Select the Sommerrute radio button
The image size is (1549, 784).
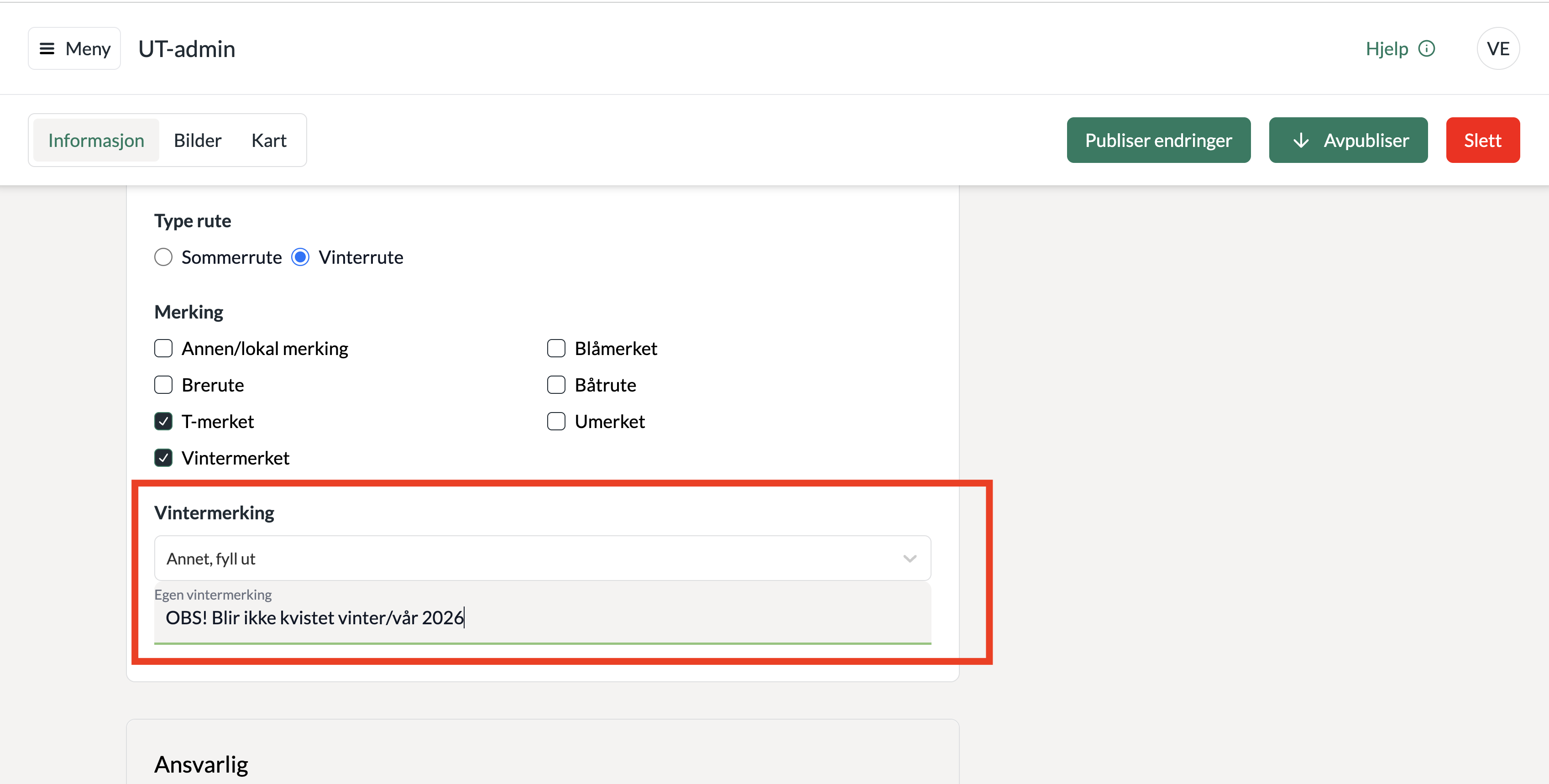[163, 257]
